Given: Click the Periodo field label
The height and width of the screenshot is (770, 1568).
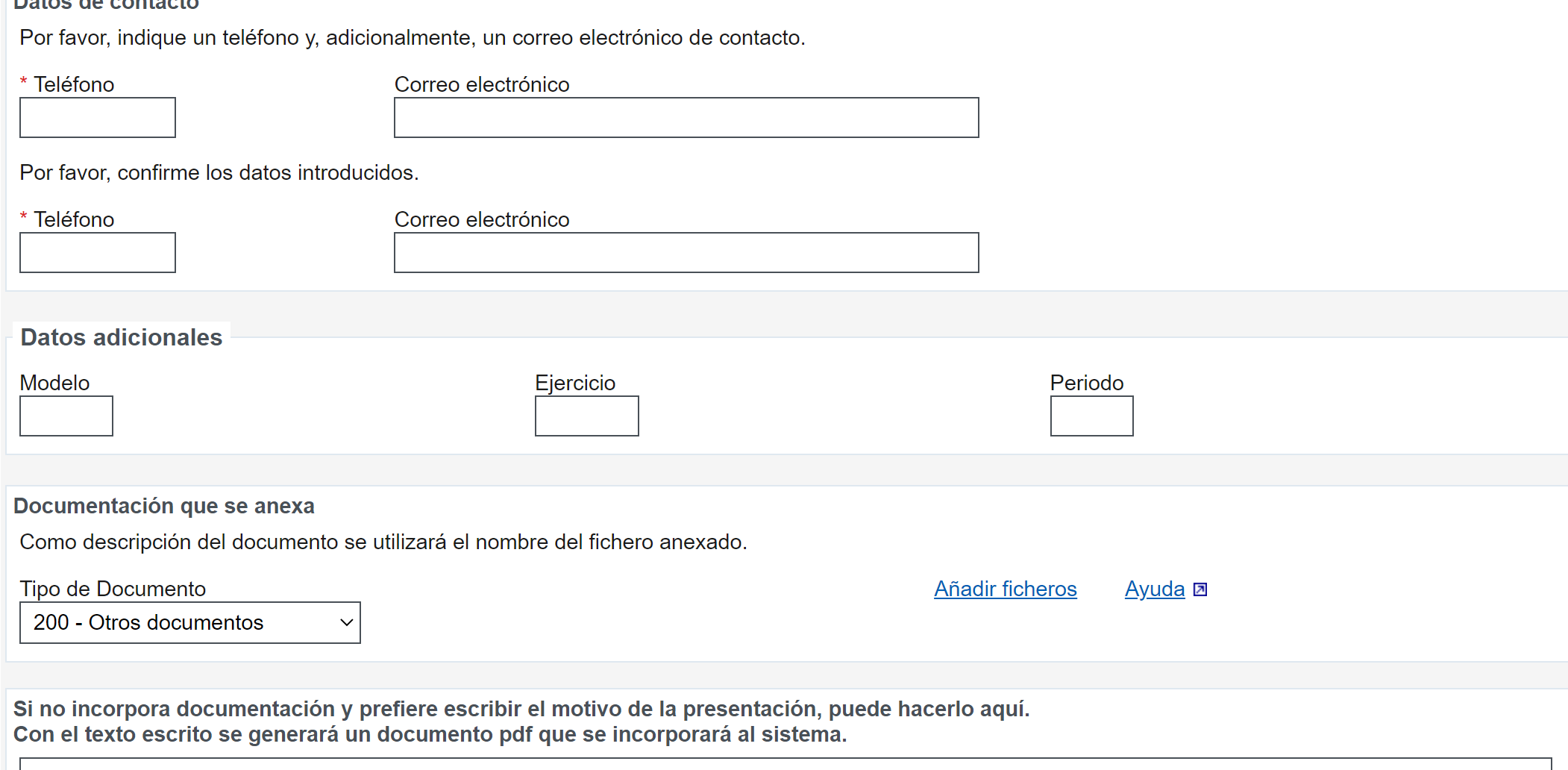Looking at the screenshot, I should 1086,383.
